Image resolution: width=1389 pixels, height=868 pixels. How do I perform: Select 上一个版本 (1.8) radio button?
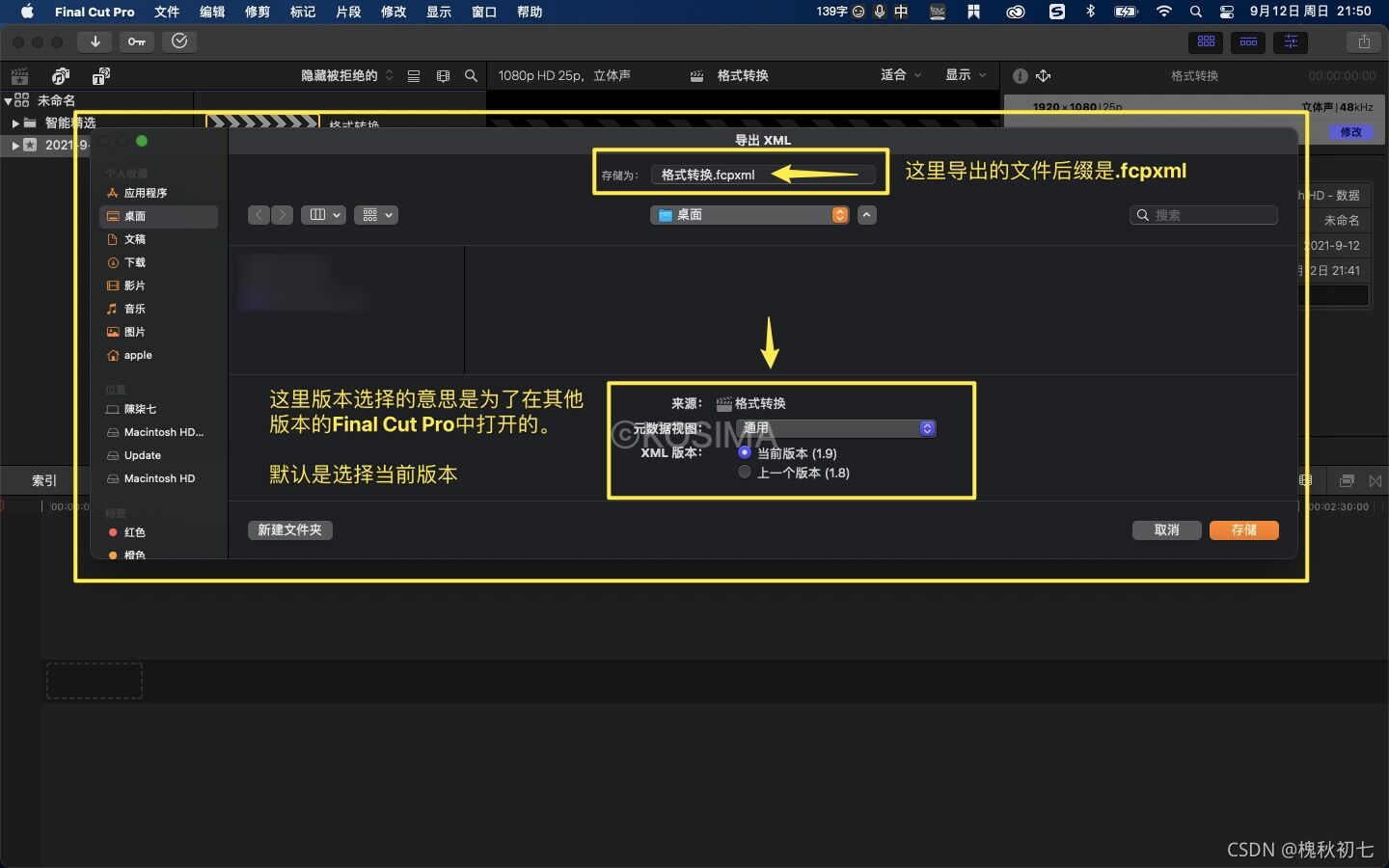click(x=745, y=472)
